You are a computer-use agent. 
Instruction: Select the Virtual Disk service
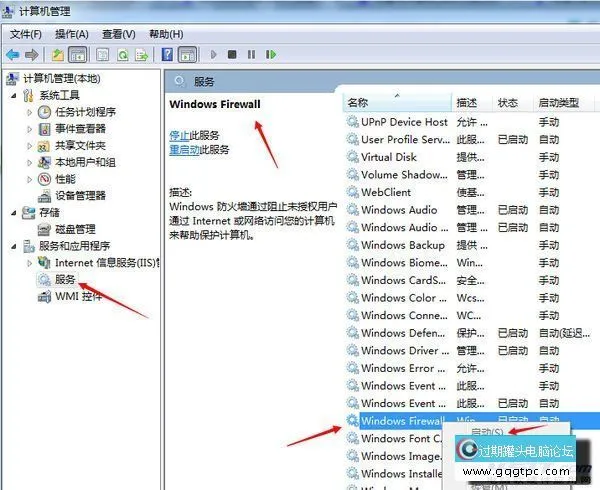472,157
